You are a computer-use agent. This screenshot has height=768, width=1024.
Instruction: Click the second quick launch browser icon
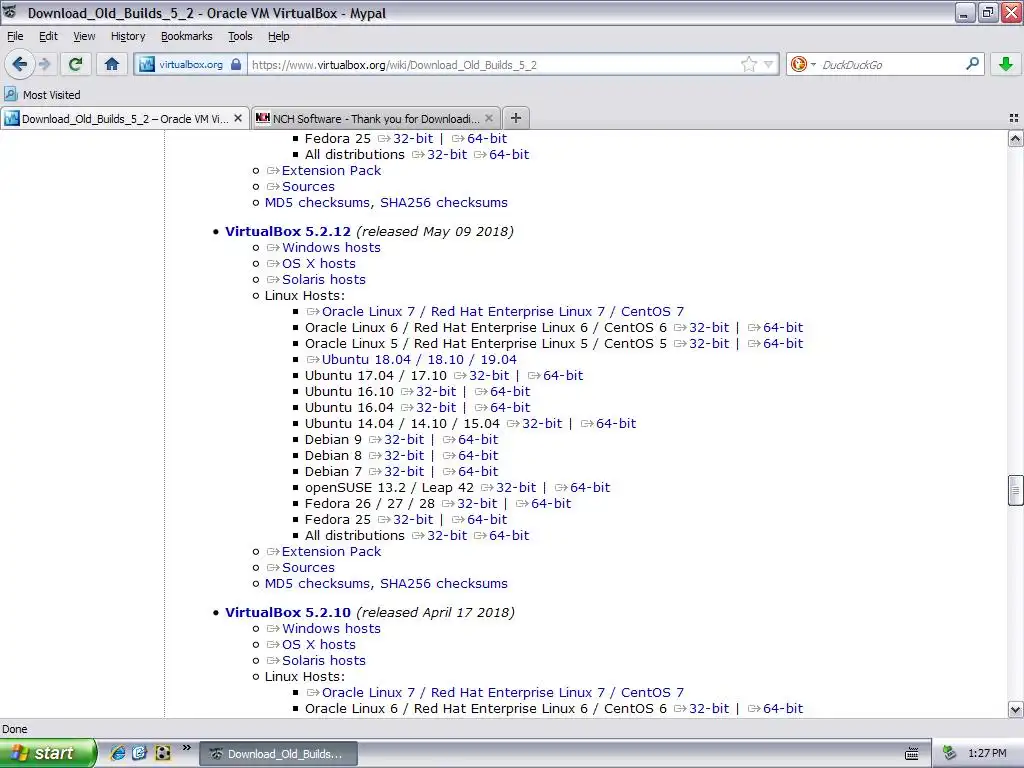tap(139, 753)
